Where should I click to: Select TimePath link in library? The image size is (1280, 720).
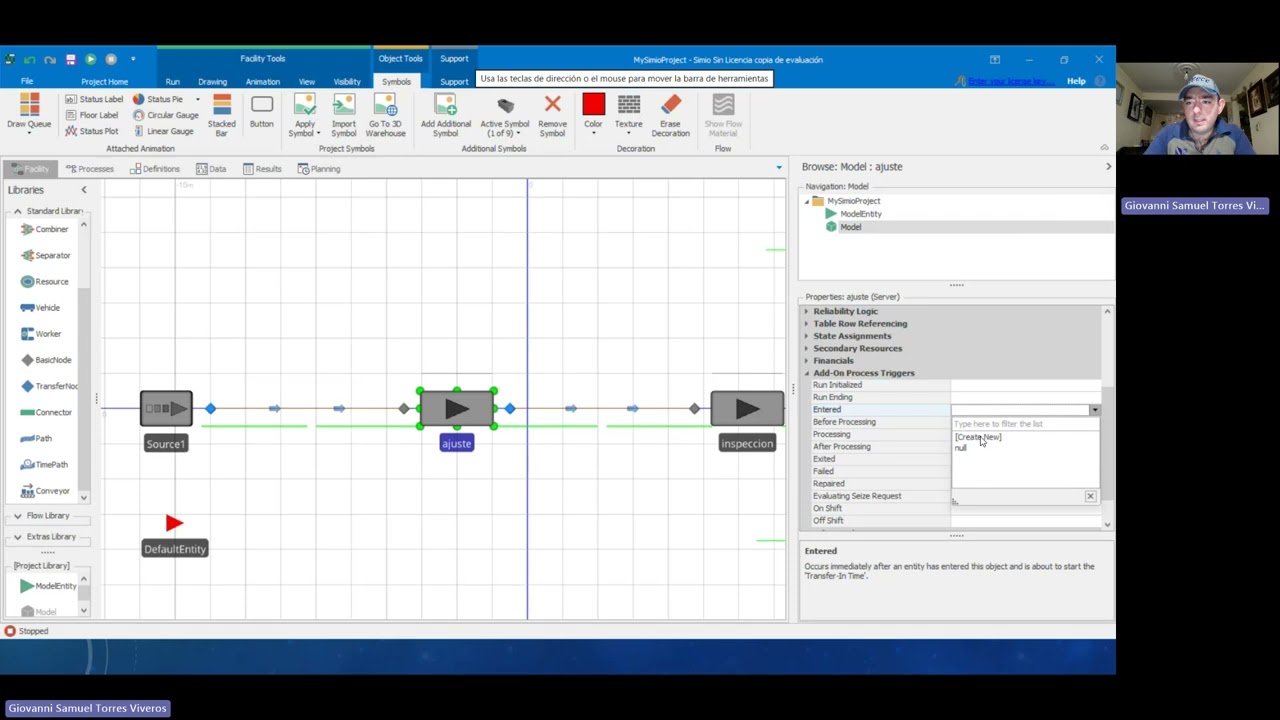tap(45, 464)
